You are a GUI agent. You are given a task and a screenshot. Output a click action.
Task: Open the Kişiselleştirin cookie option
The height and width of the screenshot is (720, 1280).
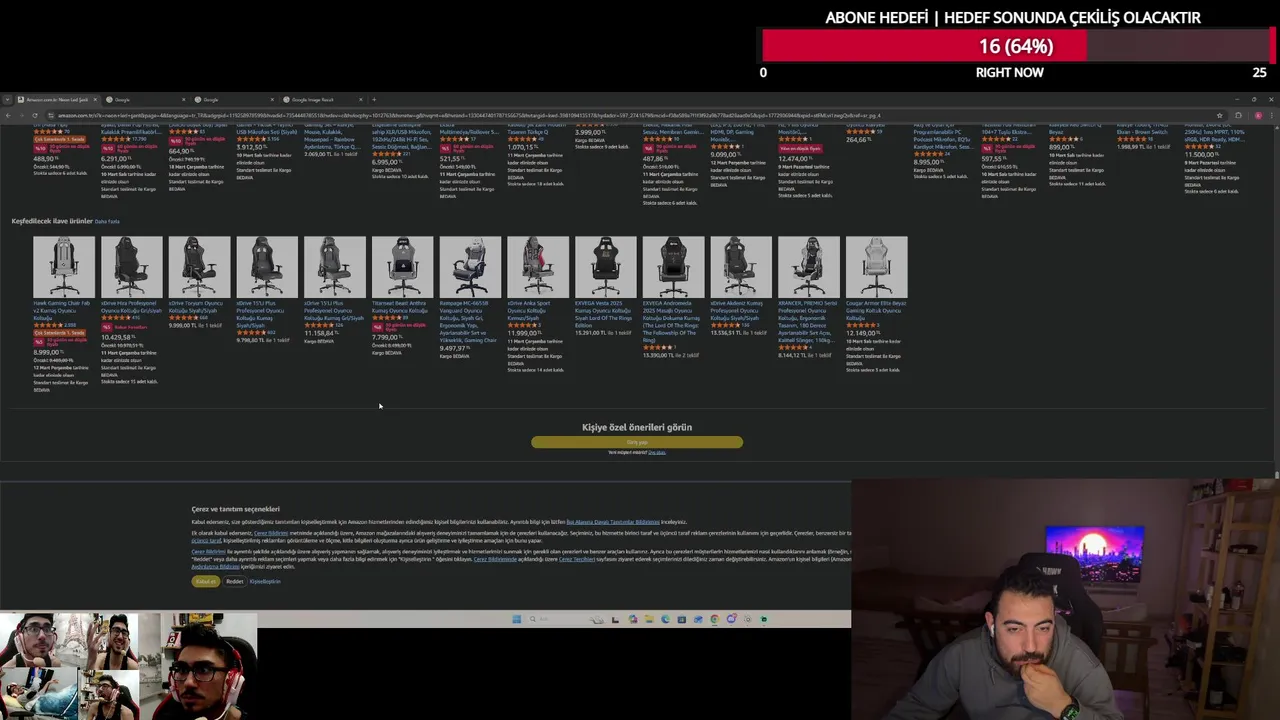265,581
